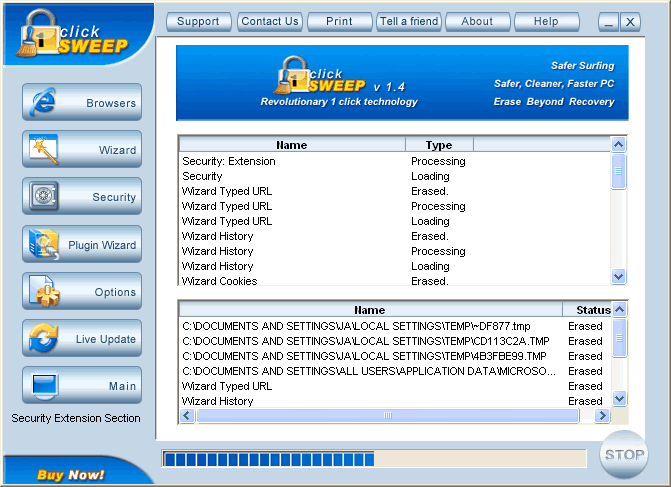The image size is (671, 487).
Task: Select 'Wizard History' row marked Loading
Action: point(395,266)
